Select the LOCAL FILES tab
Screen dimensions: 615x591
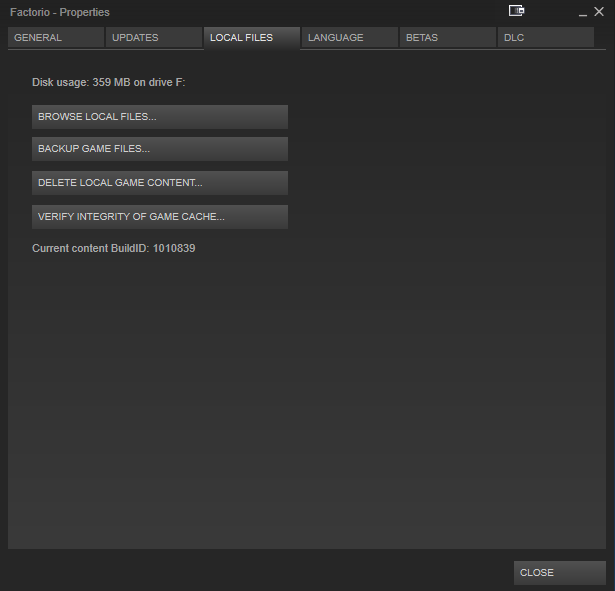pyautogui.click(x=252, y=38)
